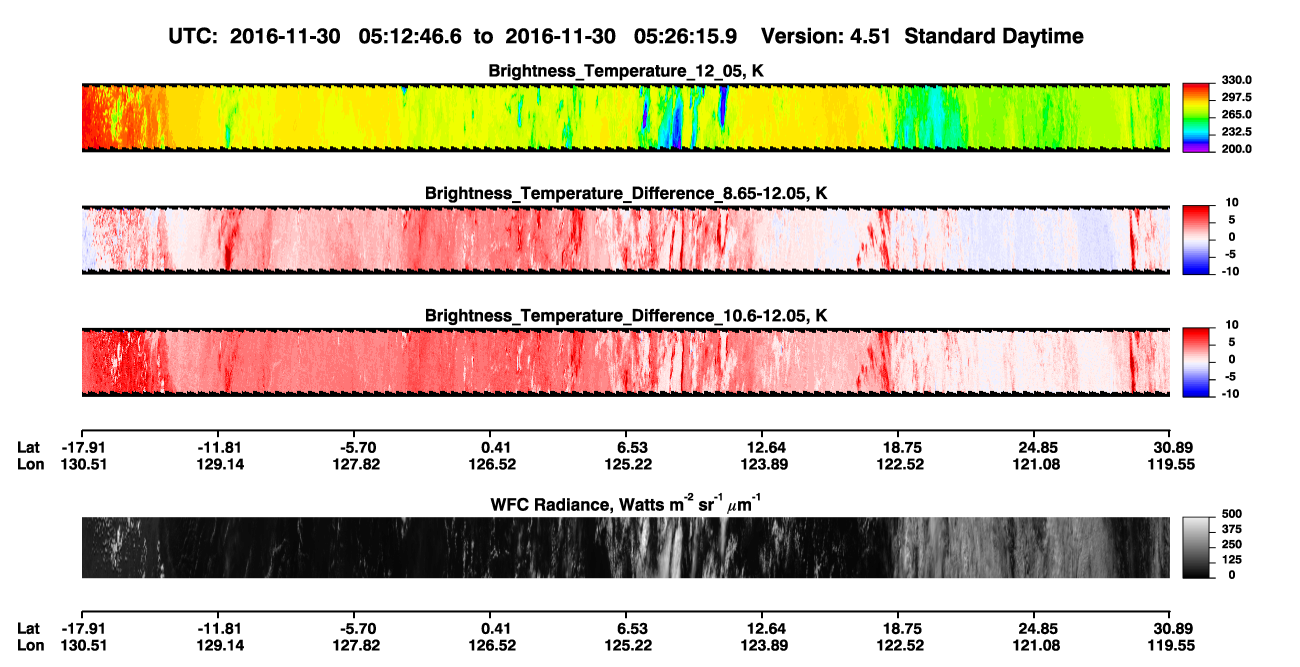Click the 8.65-12.05 difference image strip

[625, 240]
